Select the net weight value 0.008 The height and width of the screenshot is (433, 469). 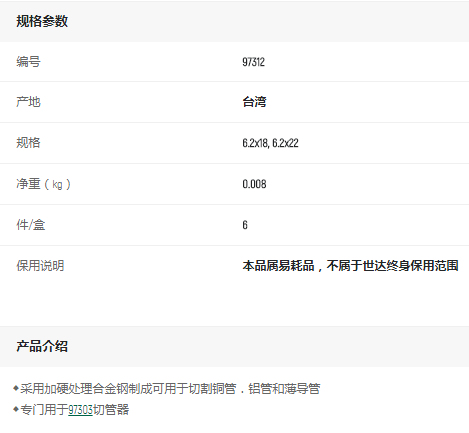(254, 184)
